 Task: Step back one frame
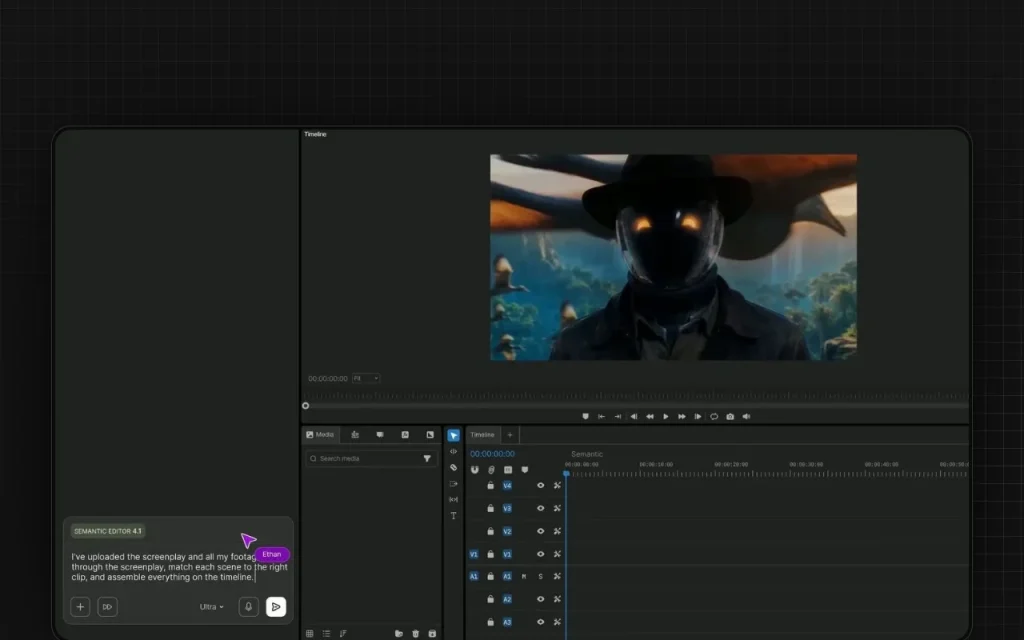[x=633, y=417]
